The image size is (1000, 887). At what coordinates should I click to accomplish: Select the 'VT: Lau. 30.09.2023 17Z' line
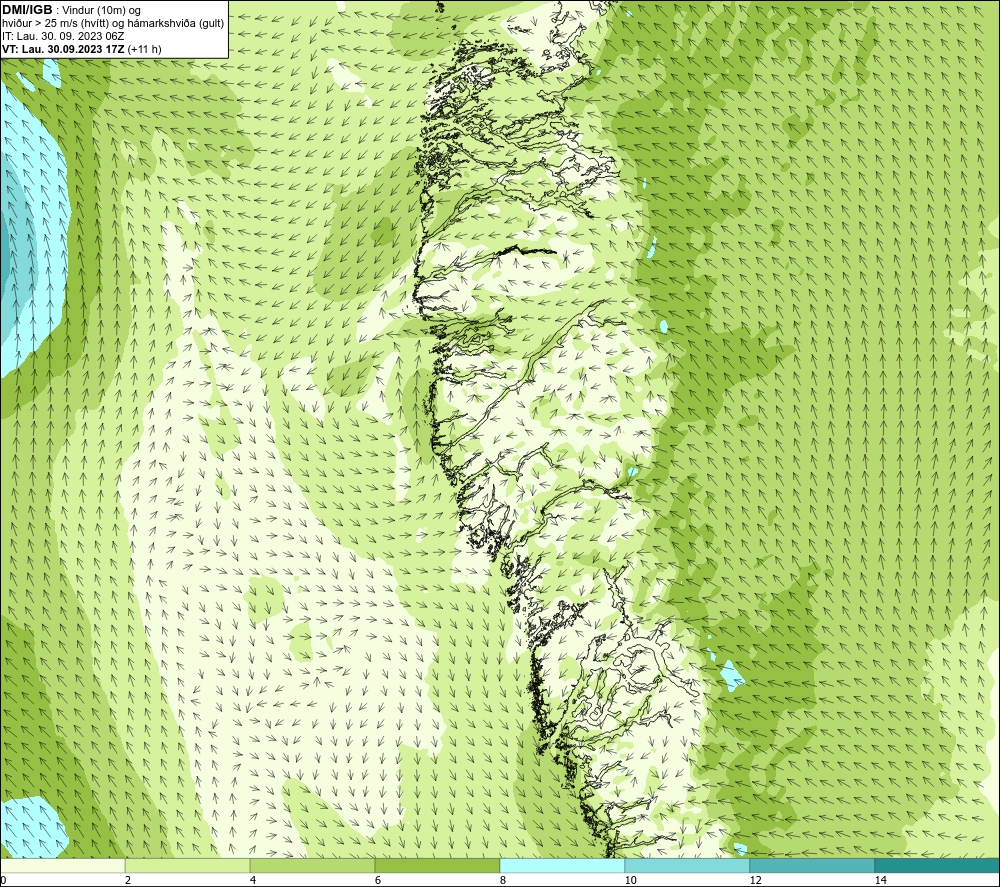(64, 49)
